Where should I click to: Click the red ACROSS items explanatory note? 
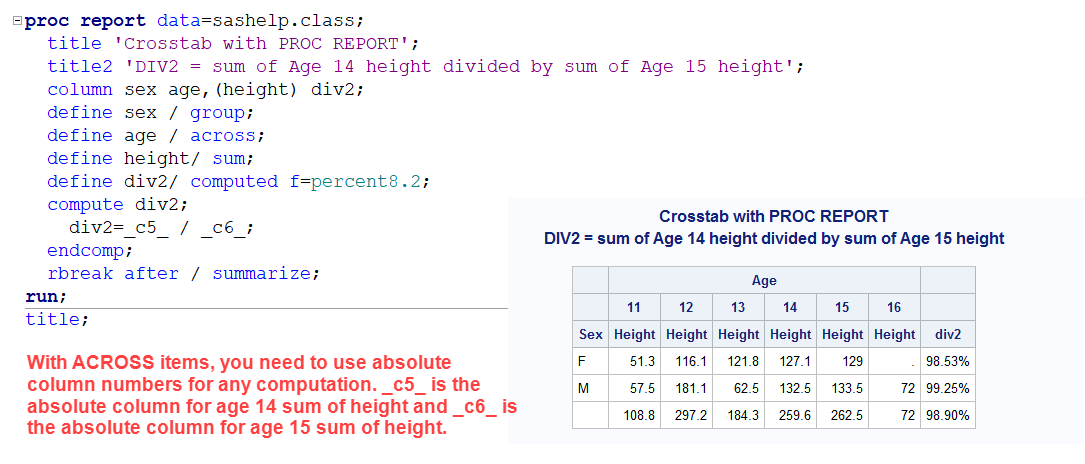[270, 395]
